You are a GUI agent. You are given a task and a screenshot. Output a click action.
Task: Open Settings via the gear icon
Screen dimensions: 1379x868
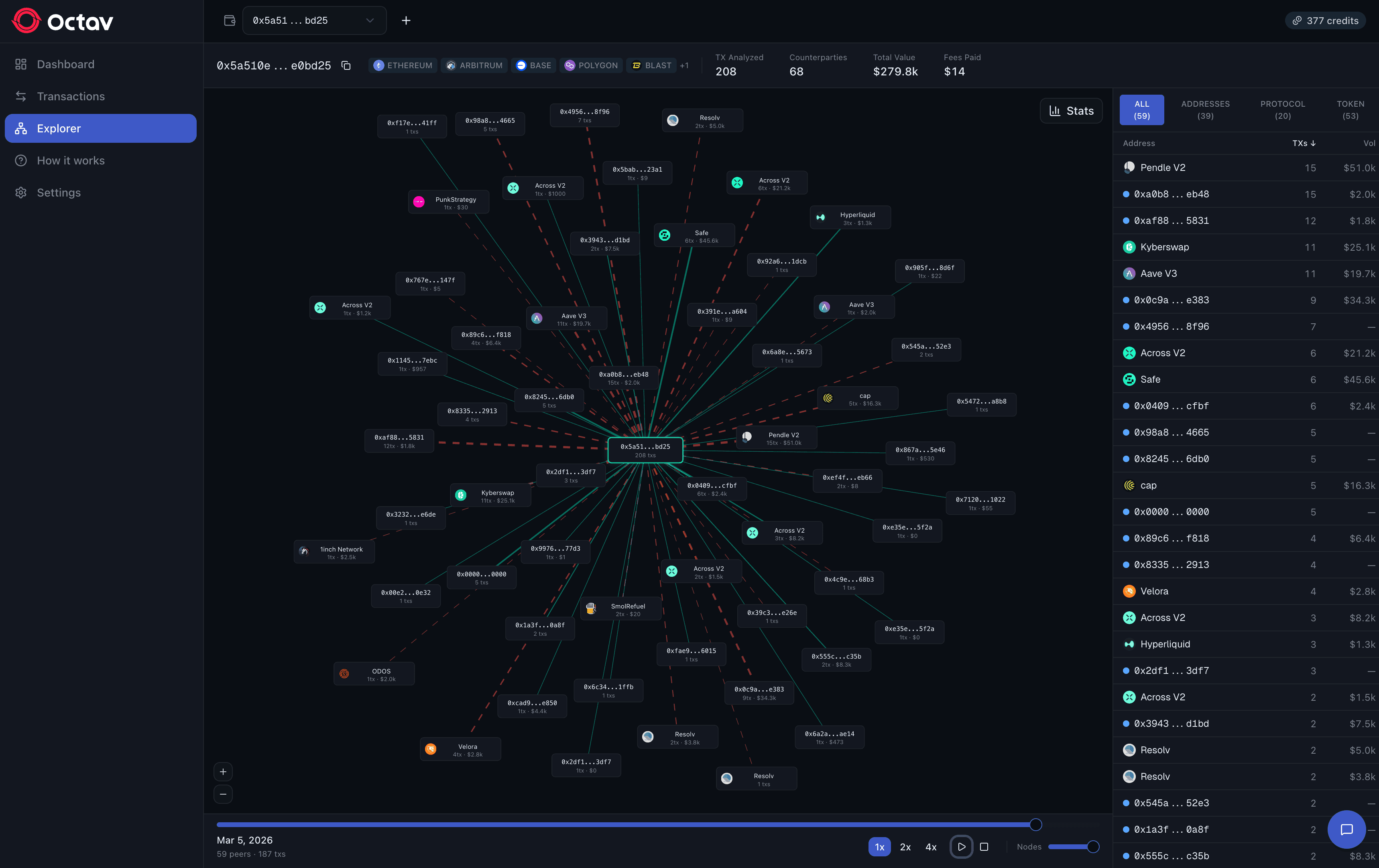point(20,192)
